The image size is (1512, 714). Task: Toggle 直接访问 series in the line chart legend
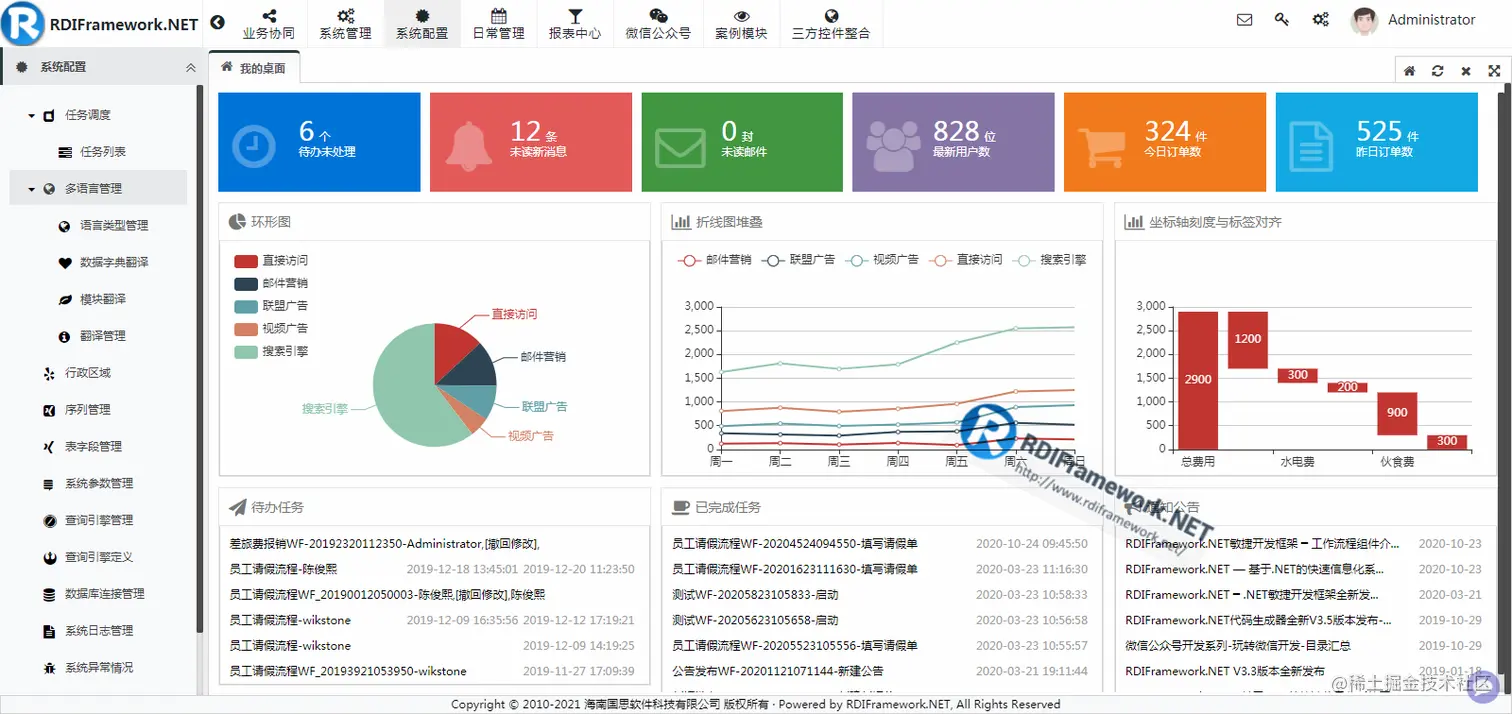(x=965, y=259)
